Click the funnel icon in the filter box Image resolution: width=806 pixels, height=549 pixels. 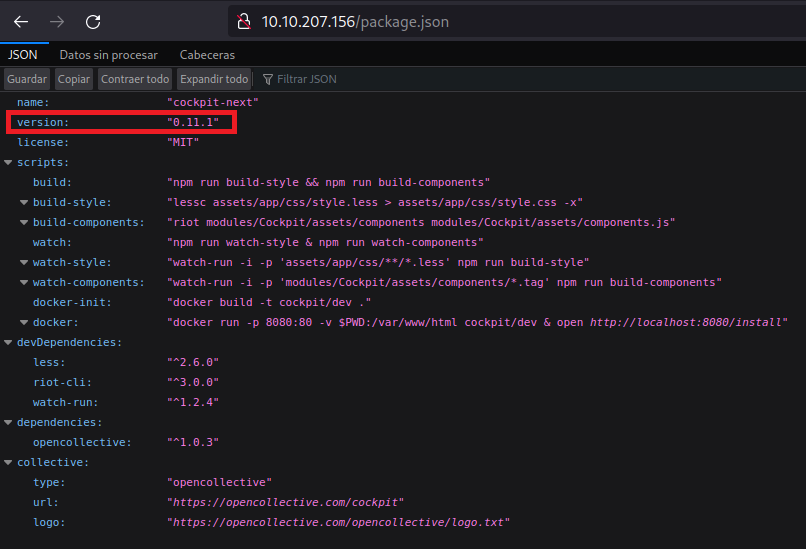click(x=268, y=79)
